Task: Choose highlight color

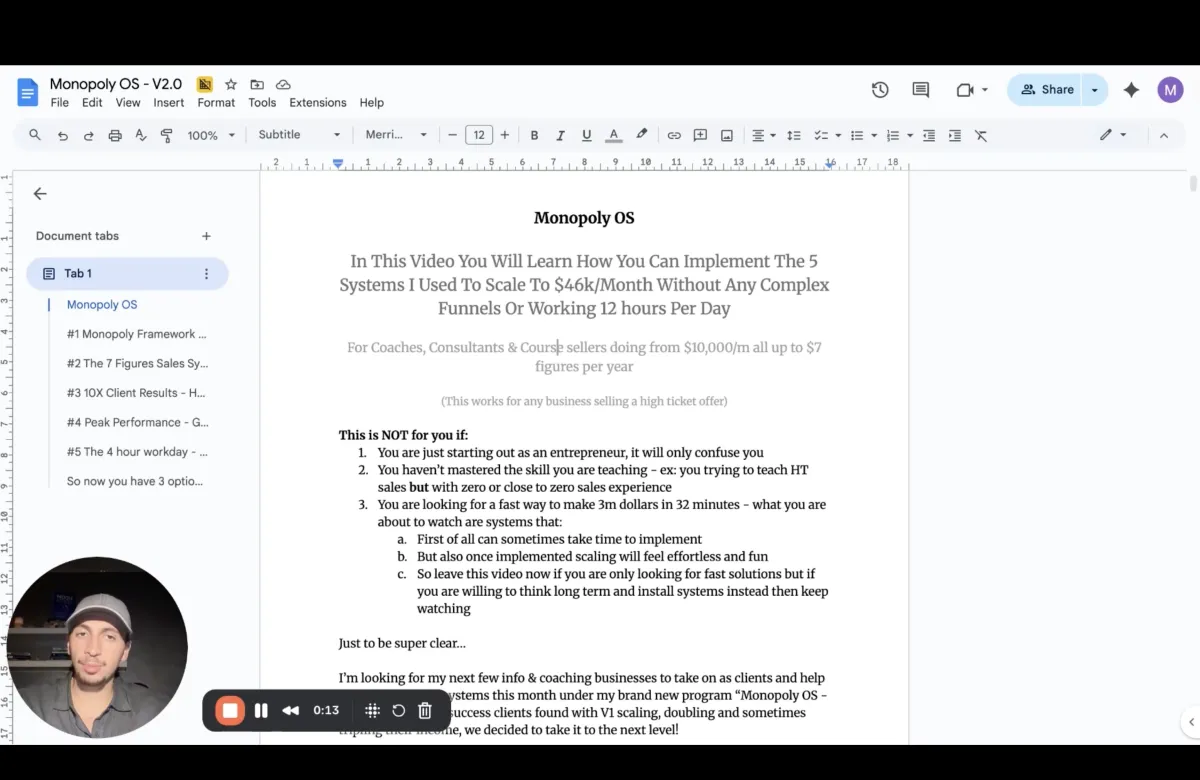Action: click(642, 135)
